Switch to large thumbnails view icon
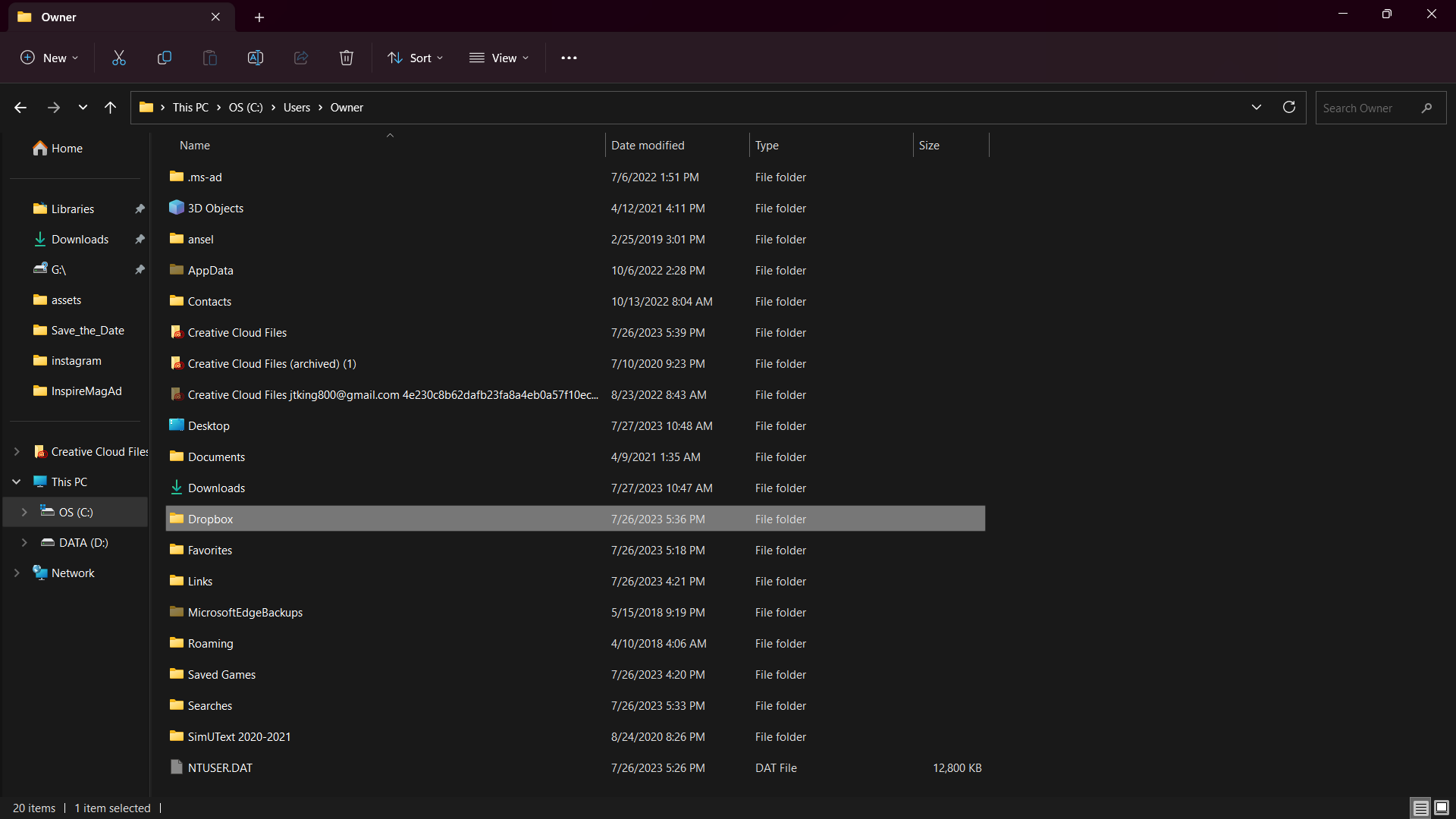The width and height of the screenshot is (1456, 819). point(1442,808)
